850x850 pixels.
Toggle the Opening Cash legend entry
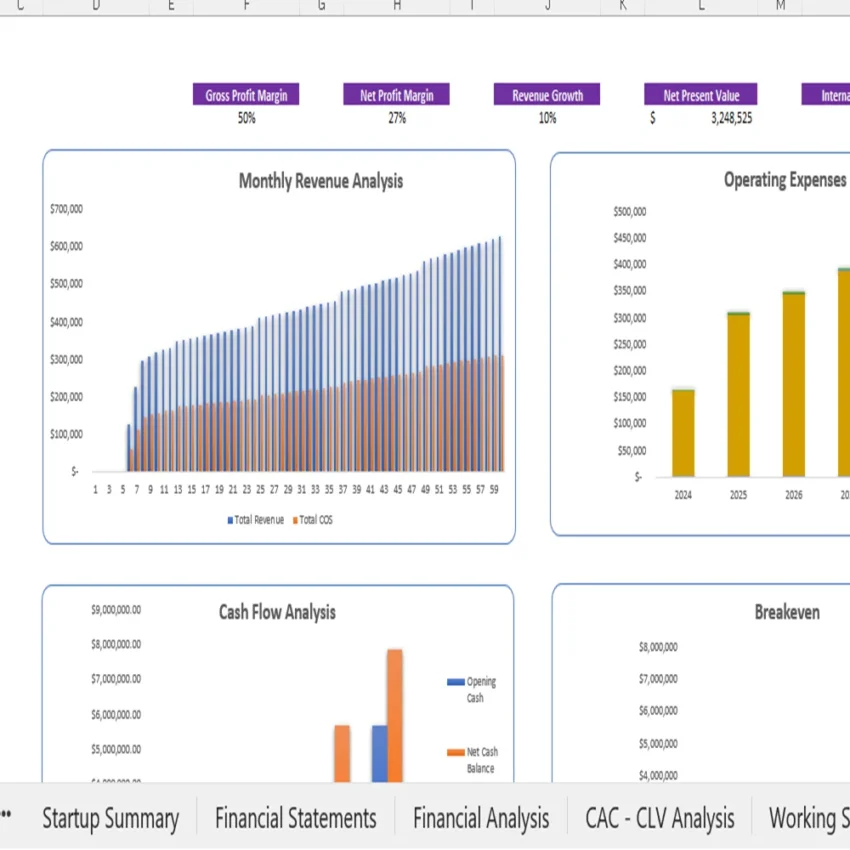(472, 688)
